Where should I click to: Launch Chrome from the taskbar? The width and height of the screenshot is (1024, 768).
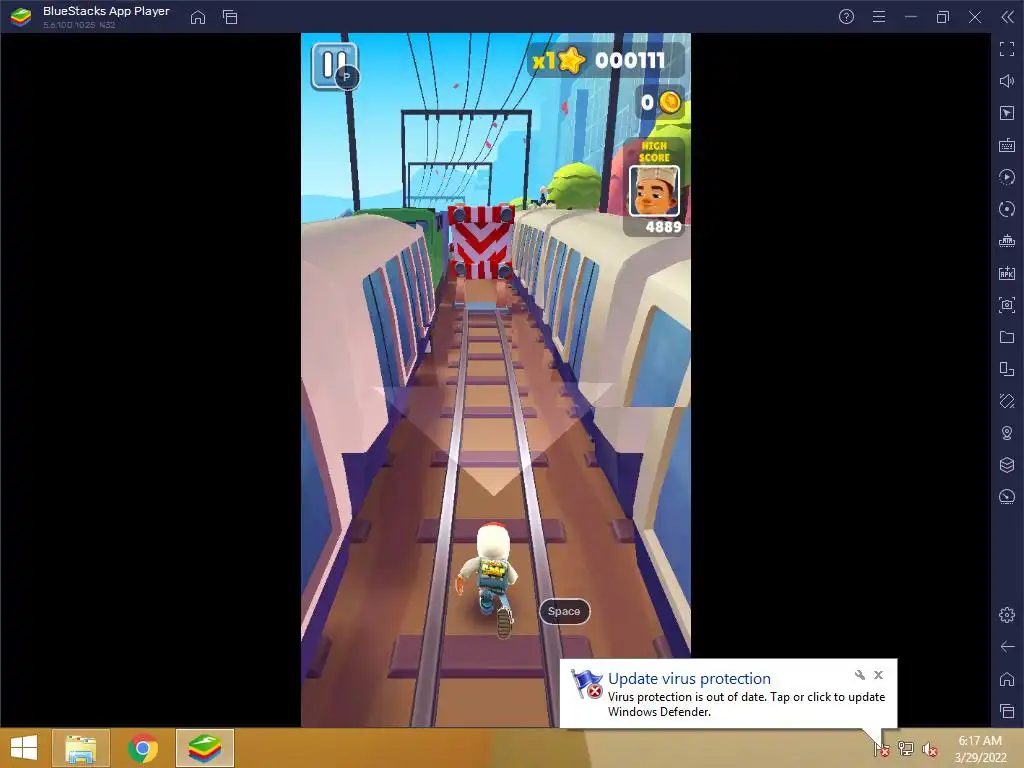coord(143,748)
